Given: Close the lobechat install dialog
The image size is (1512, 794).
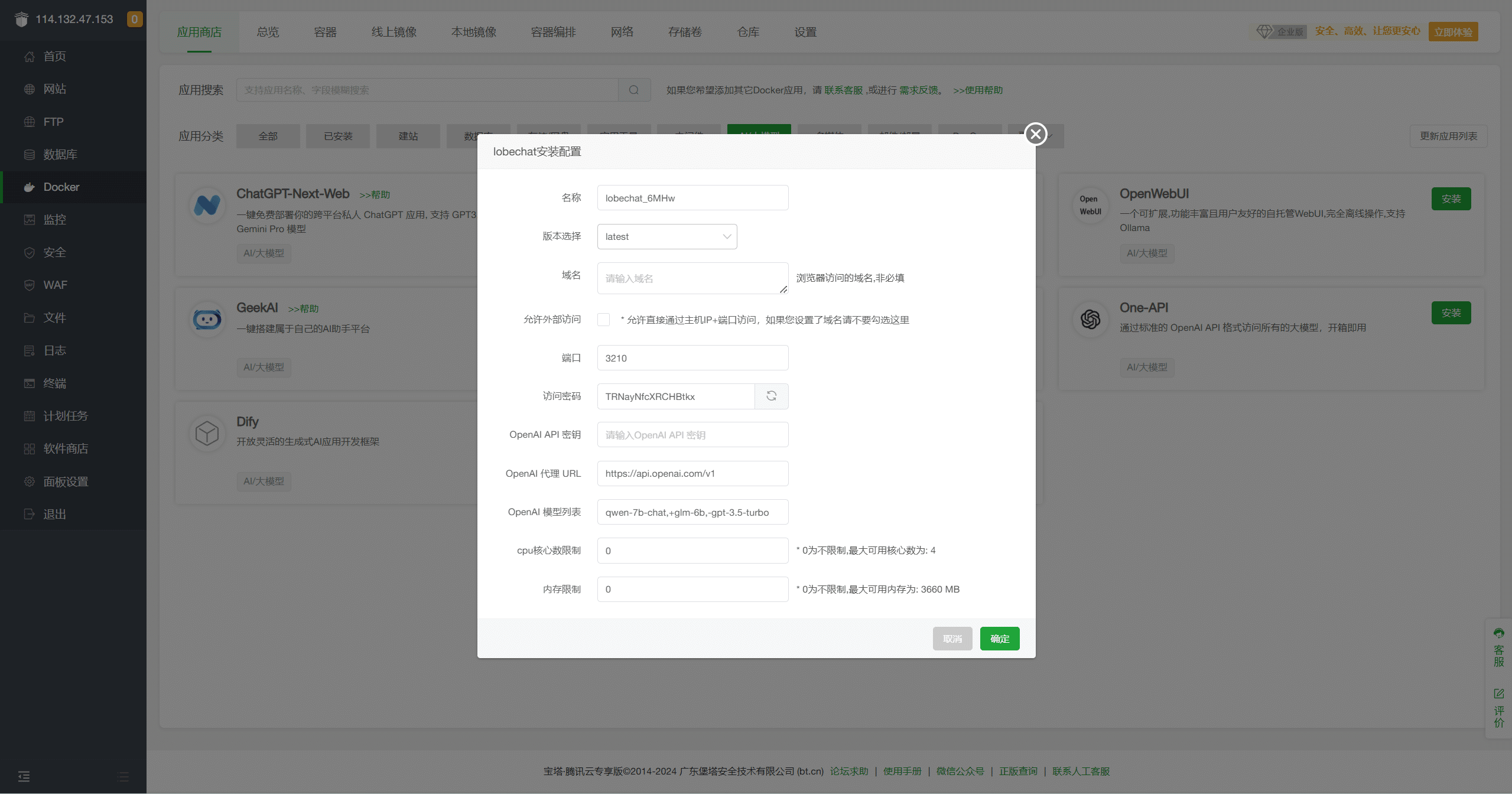Looking at the screenshot, I should [1035, 134].
